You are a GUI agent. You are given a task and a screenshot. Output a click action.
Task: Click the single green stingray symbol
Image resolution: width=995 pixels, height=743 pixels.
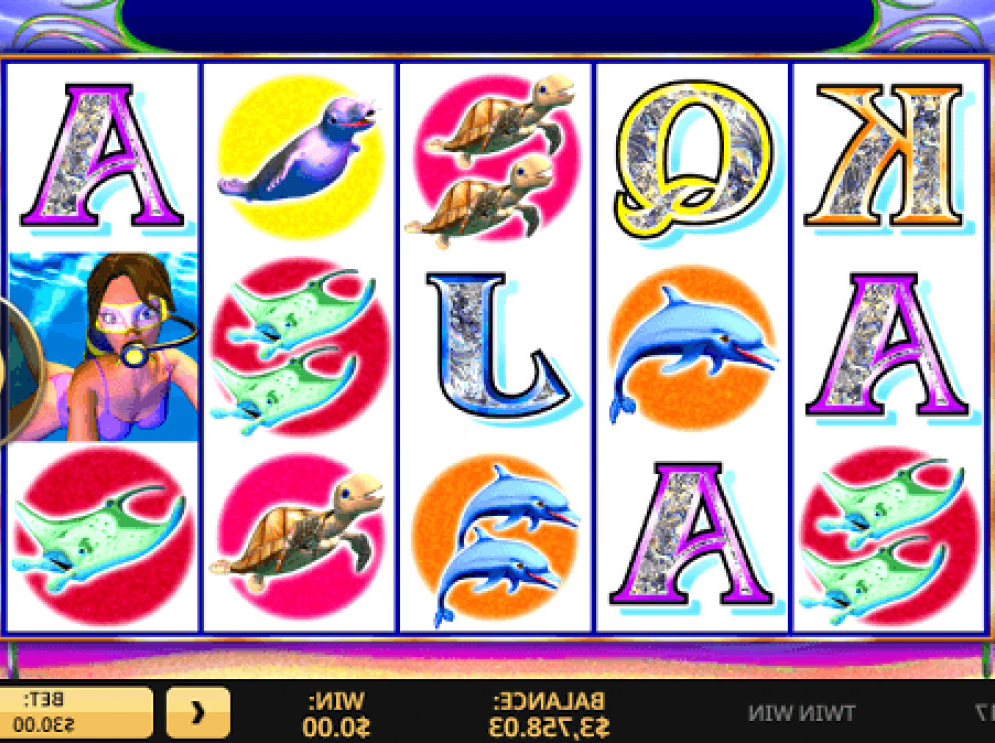(x=102, y=537)
